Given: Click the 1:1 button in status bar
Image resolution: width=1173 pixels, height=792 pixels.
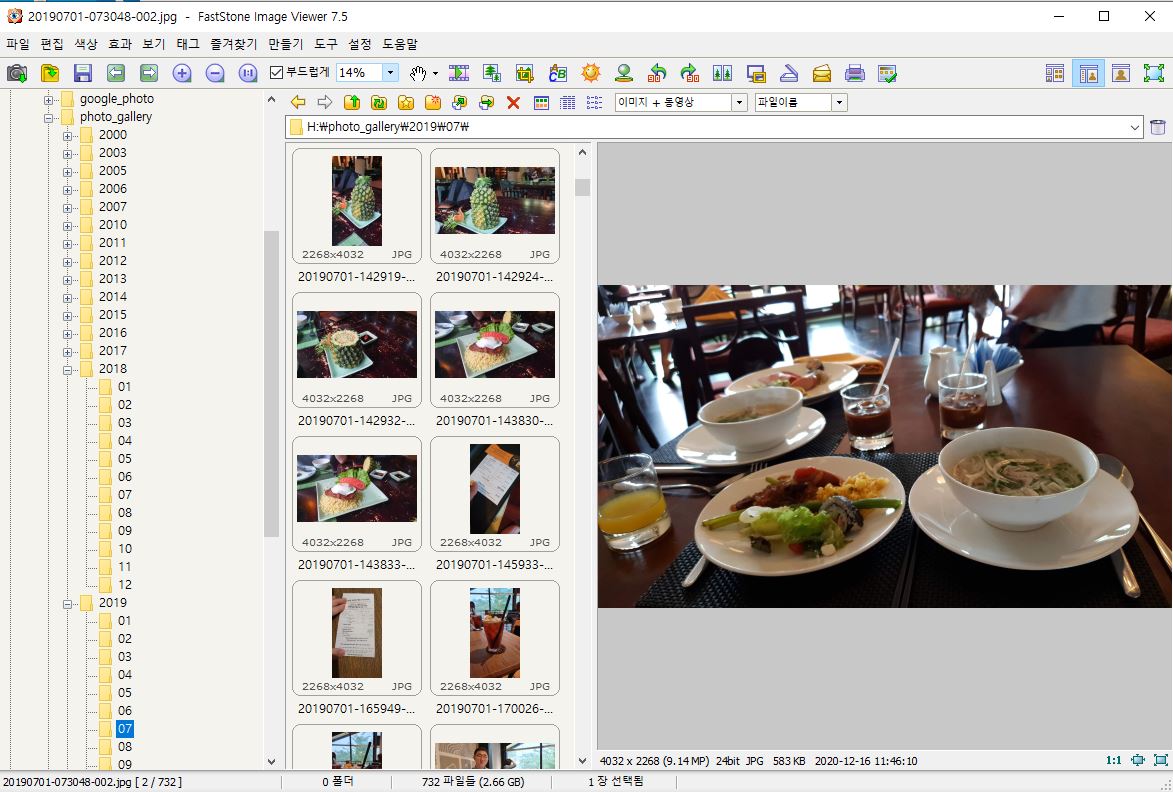Looking at the screenshot, I should click(x=1113, y=761).
